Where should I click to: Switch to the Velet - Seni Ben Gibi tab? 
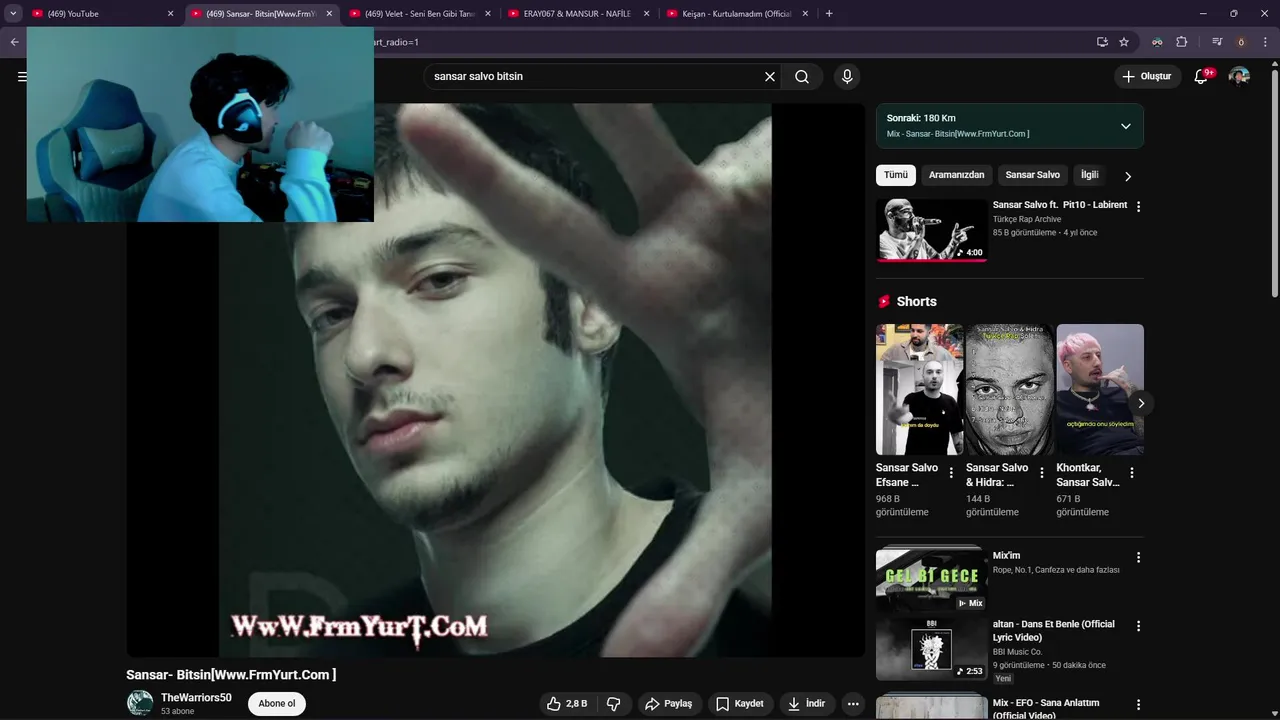(419, 14)
